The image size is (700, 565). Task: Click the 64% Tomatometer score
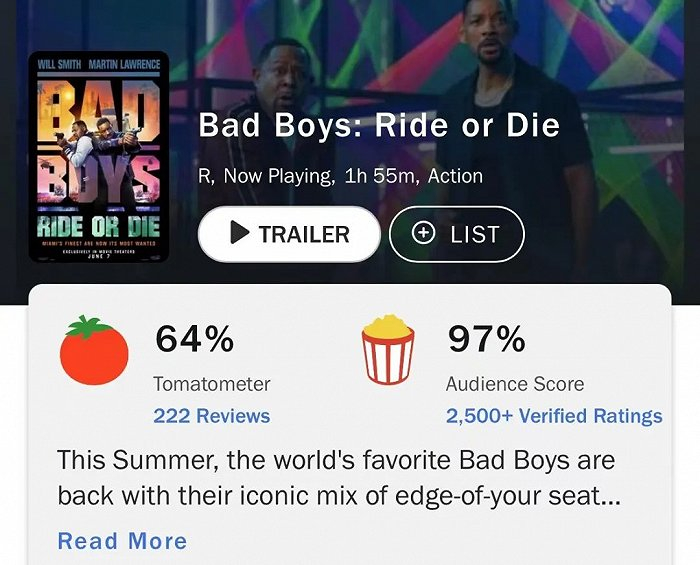point(194,340)
